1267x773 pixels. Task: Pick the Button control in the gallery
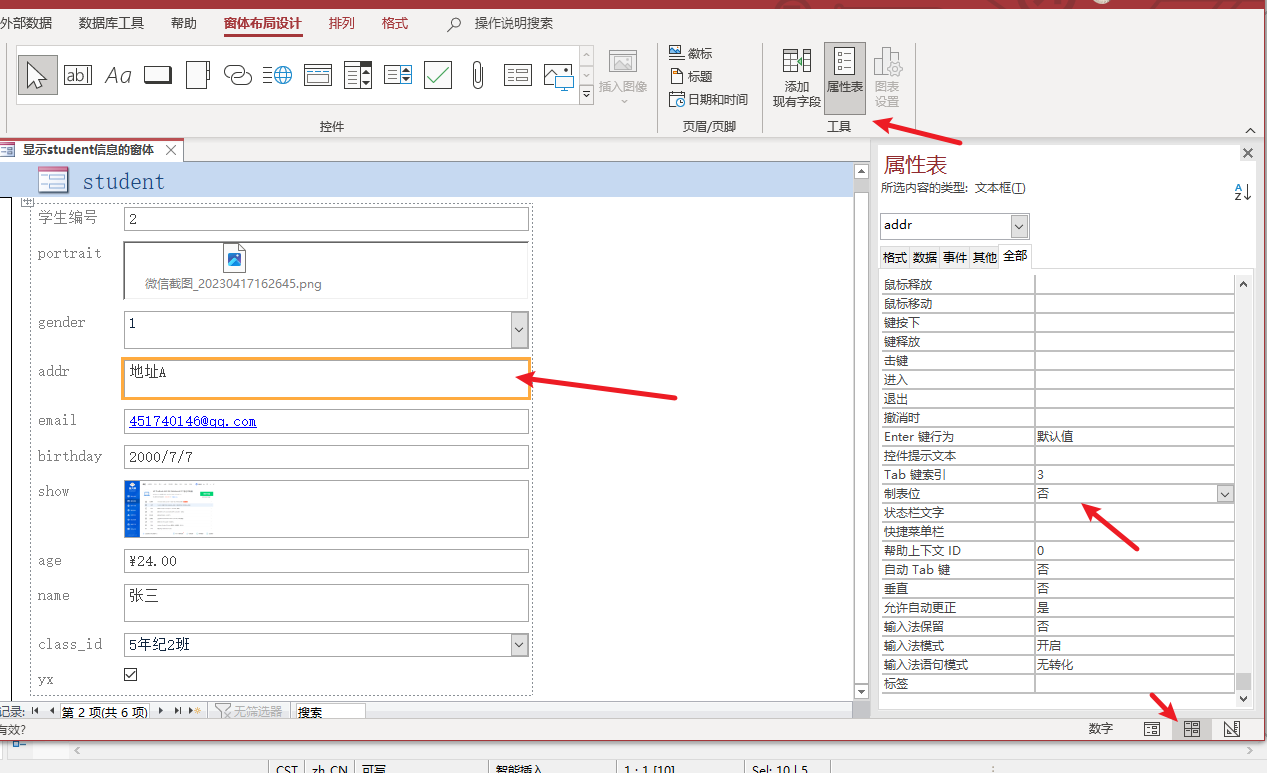tap(158, 74)
